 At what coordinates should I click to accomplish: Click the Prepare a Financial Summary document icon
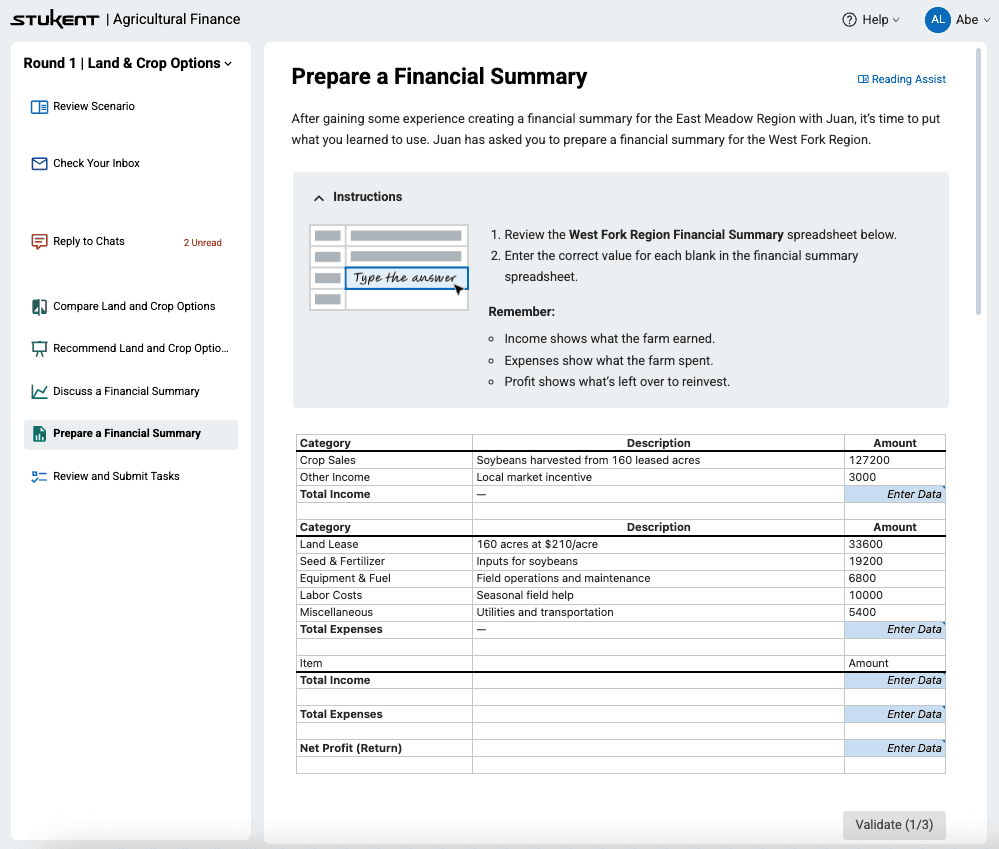coord(39,434)
